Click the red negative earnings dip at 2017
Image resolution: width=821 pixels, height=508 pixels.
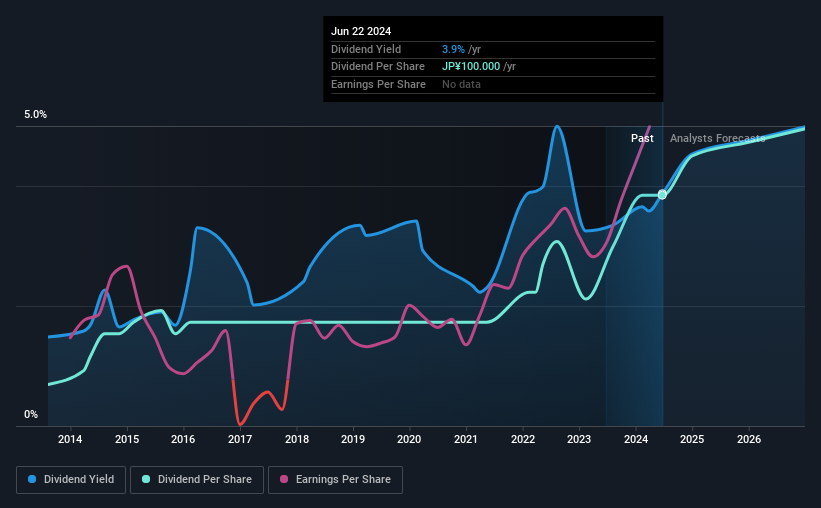240,422
